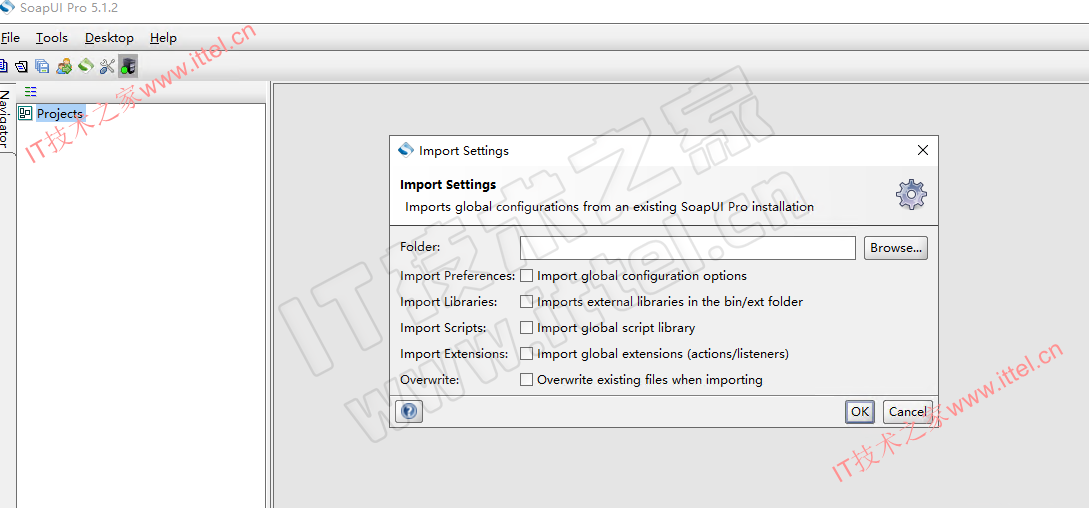Check Imports external libraries in bin/ext
Image resolution: width=1089 pixels, height=508 pixels.
(527, 302)
